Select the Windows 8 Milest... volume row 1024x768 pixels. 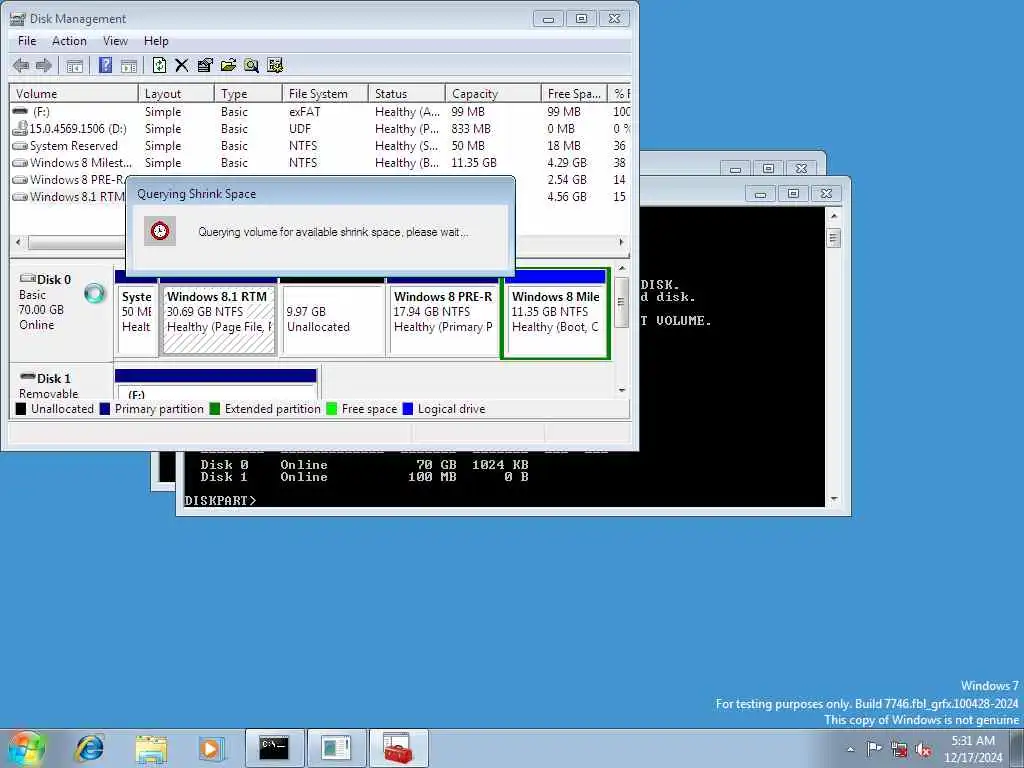point(320,163)
